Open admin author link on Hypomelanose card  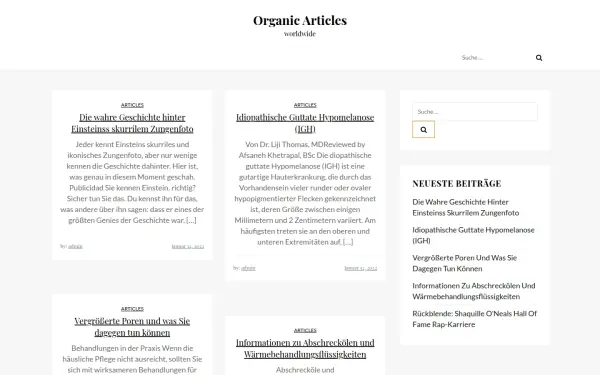[248, 268]
